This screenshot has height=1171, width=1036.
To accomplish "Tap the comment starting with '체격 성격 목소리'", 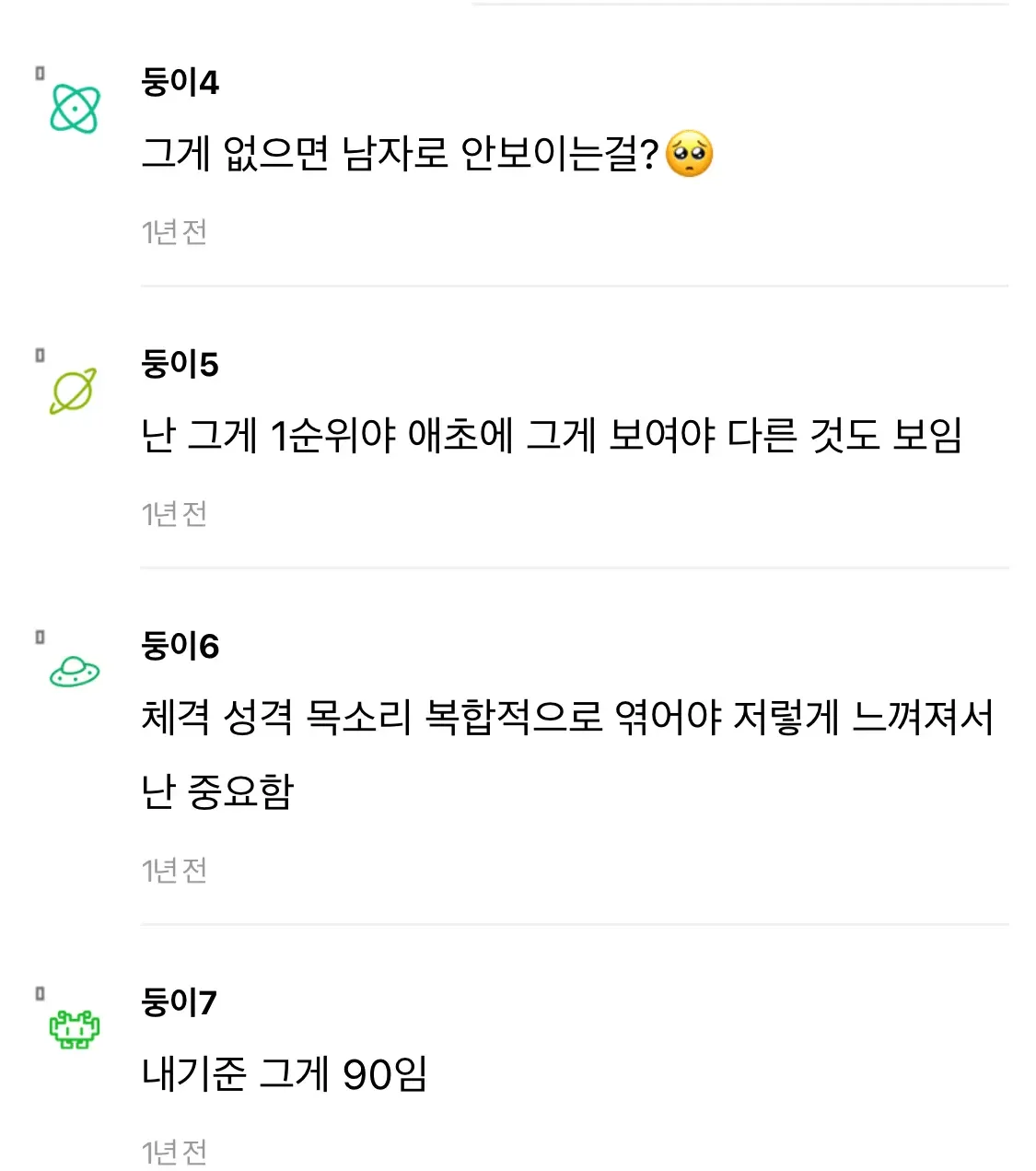I will tap(567, 719).
